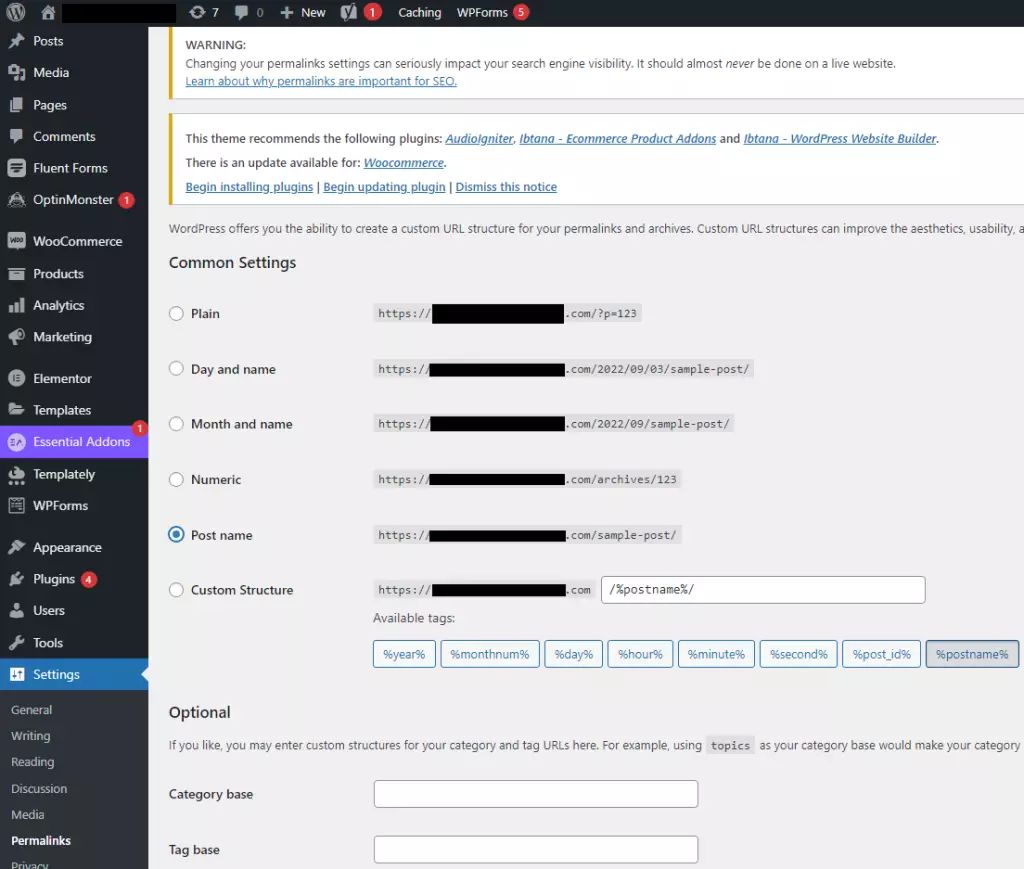
Task: Click the Media icon in sidebar
Action: point(16,72)
